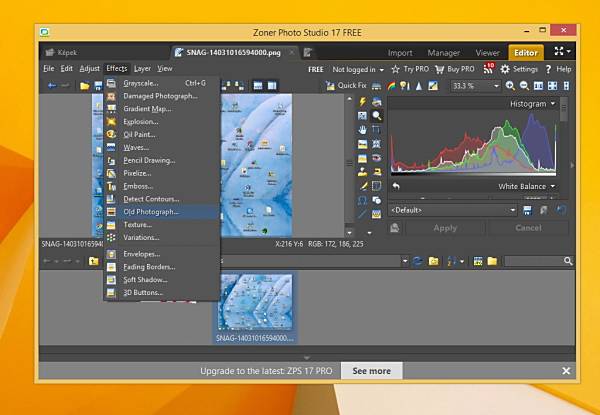Click the refresh icon in browser bar
The image size is (600, 415).
(x=417, y=261)
